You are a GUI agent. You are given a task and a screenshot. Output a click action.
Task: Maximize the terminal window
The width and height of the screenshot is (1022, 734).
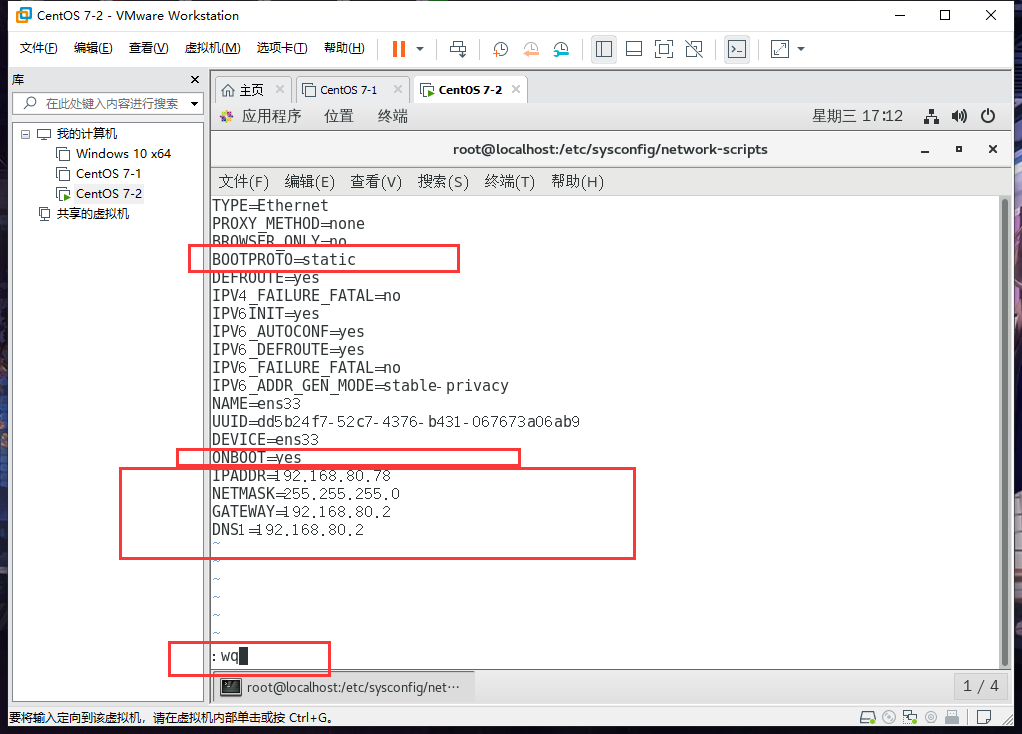959,149
